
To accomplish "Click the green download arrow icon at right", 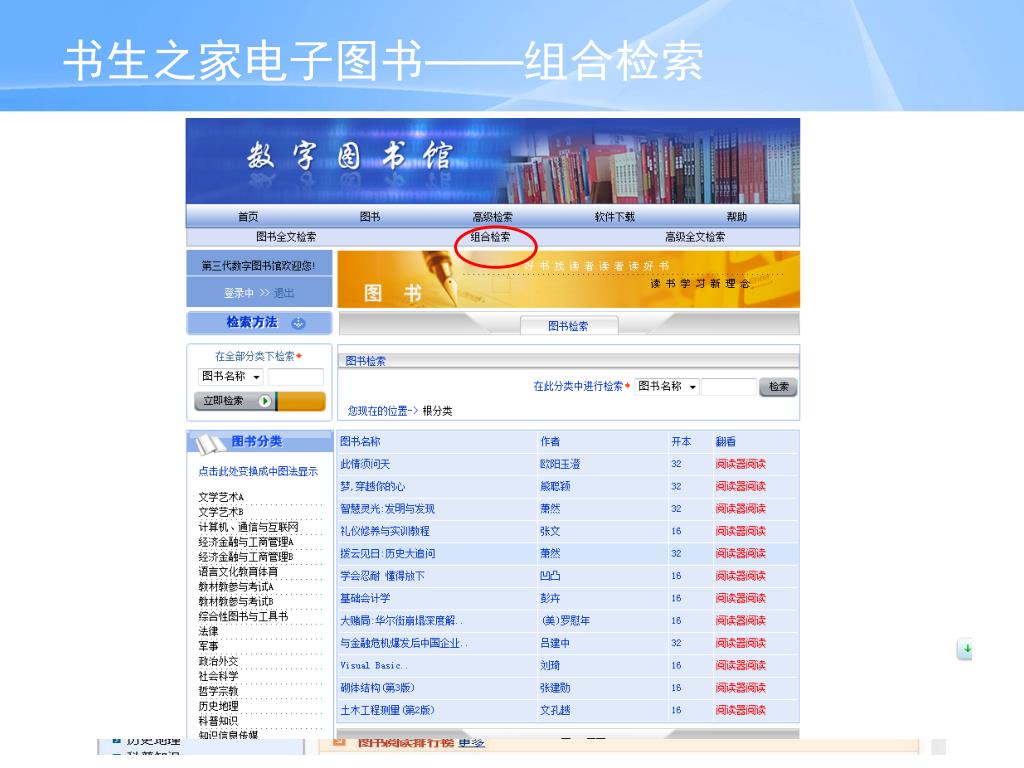I will 965,649.
